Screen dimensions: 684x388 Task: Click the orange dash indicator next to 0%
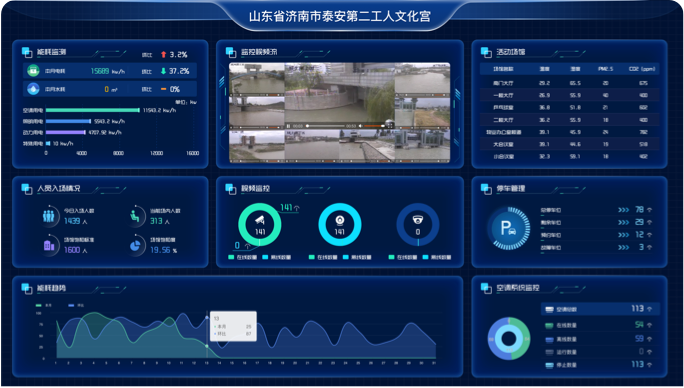[x=164, y=89]
